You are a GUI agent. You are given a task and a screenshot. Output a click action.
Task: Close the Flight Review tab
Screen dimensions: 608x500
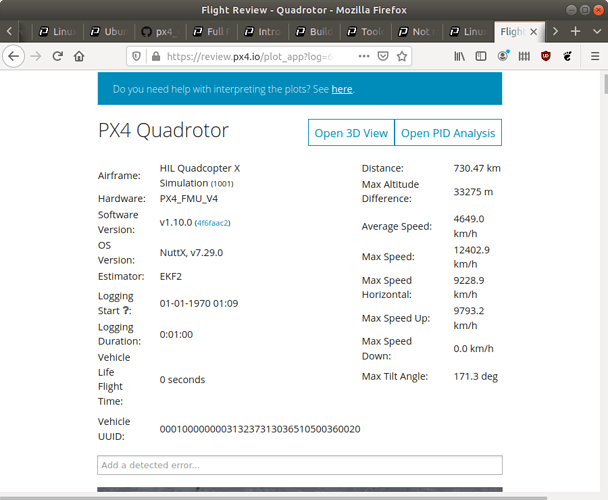(534, 32)
